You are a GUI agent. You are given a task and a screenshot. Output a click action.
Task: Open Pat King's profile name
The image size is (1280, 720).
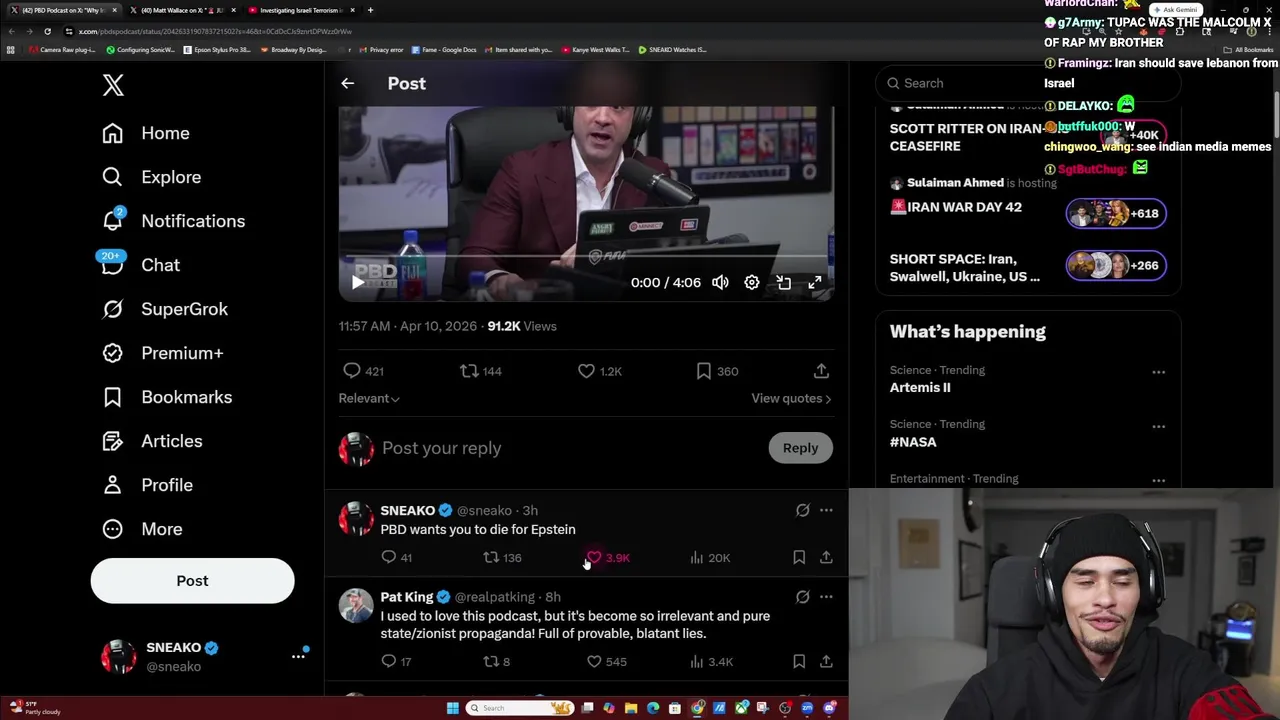point(407,597)
